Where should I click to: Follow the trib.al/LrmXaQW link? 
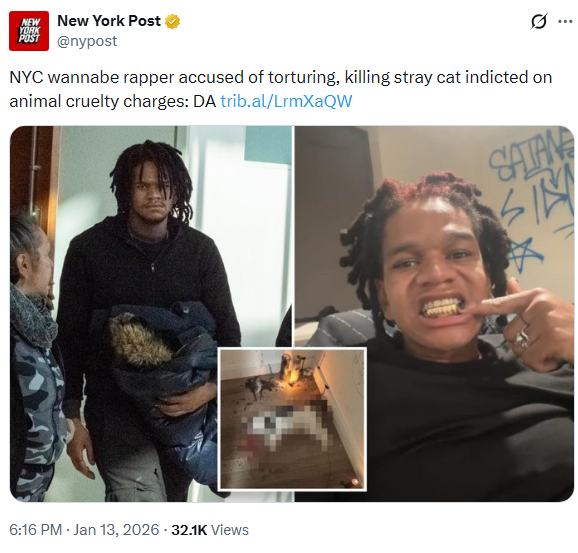coord(286,101)
